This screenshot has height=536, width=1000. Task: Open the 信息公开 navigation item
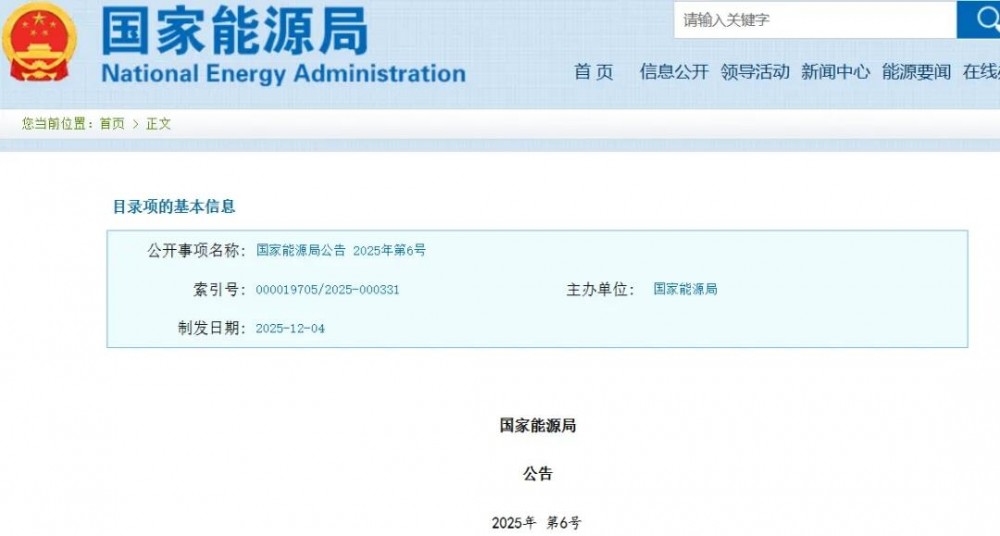674,72
